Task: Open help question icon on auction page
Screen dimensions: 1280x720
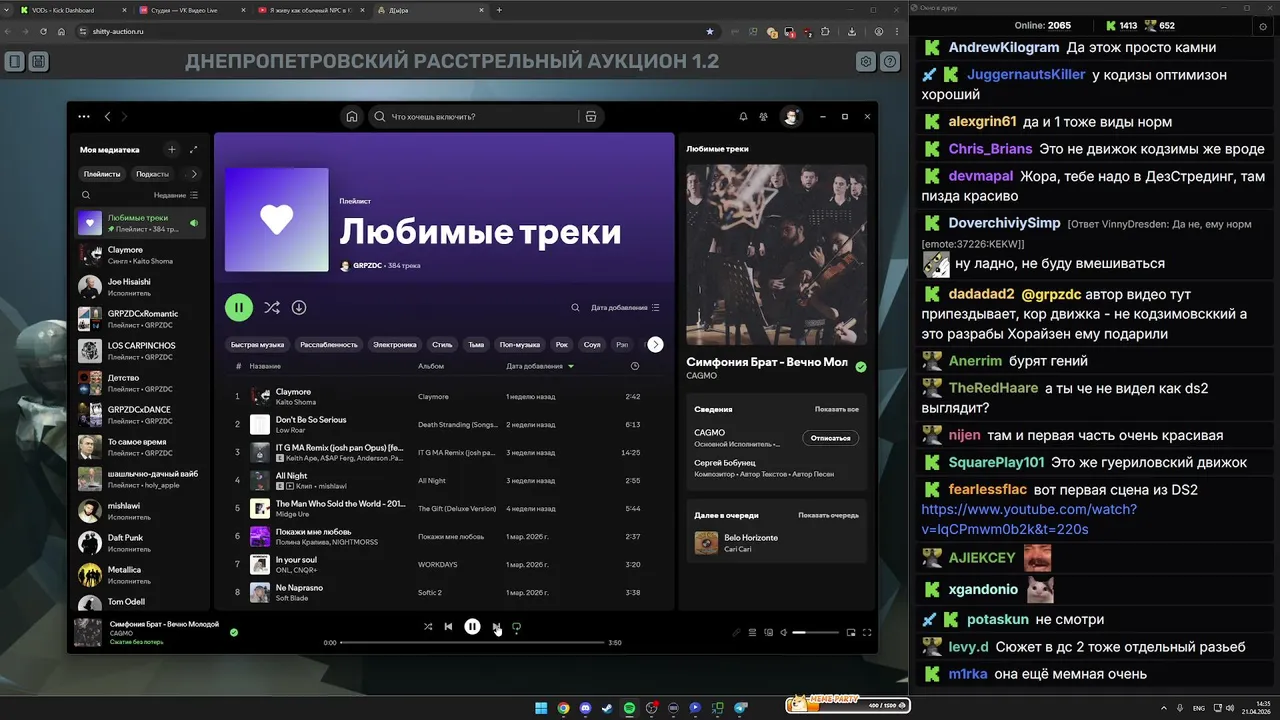Action: pyautogui.click(x=890, y=62)
